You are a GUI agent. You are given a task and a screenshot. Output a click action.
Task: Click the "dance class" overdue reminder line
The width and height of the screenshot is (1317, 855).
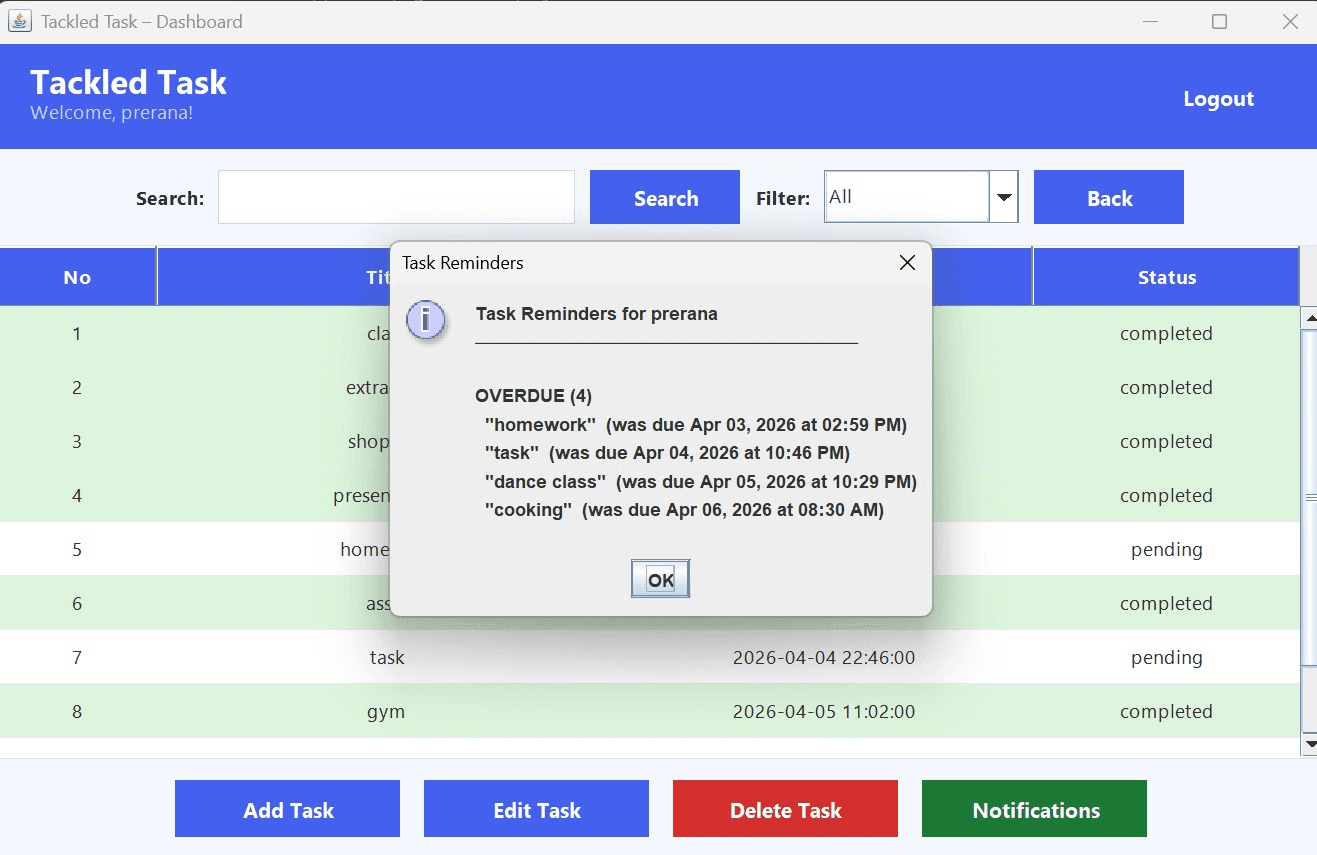click(x=700, y=481)
